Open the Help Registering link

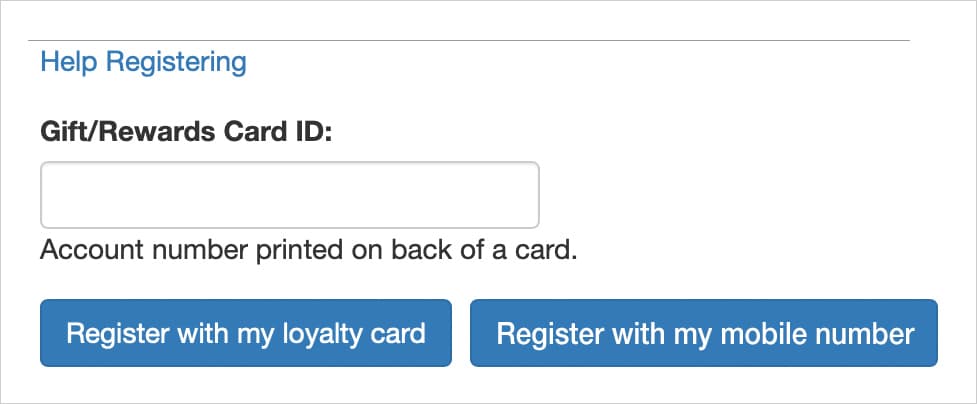[x=143, y=62]
